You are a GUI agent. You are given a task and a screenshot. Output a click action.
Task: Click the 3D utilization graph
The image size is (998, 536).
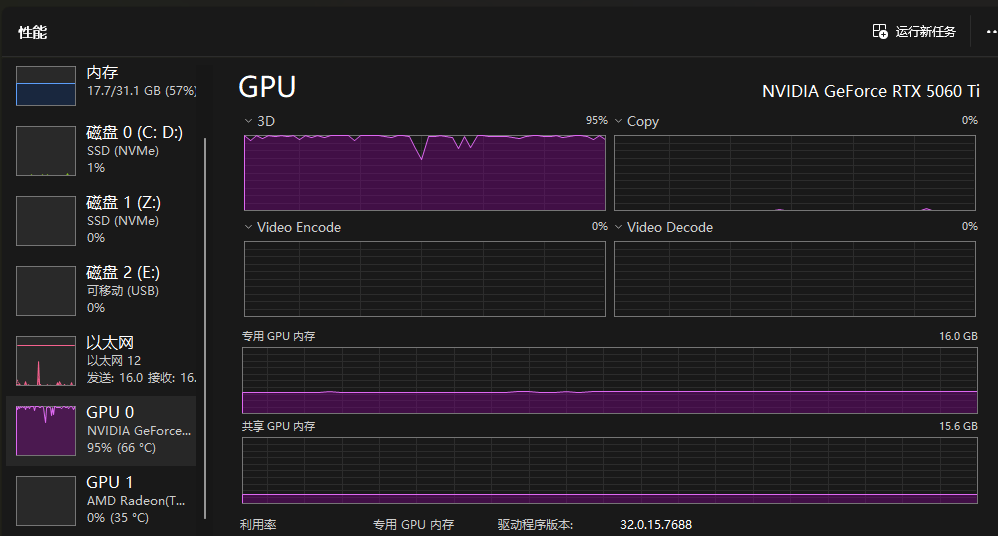tap(425, 172)
